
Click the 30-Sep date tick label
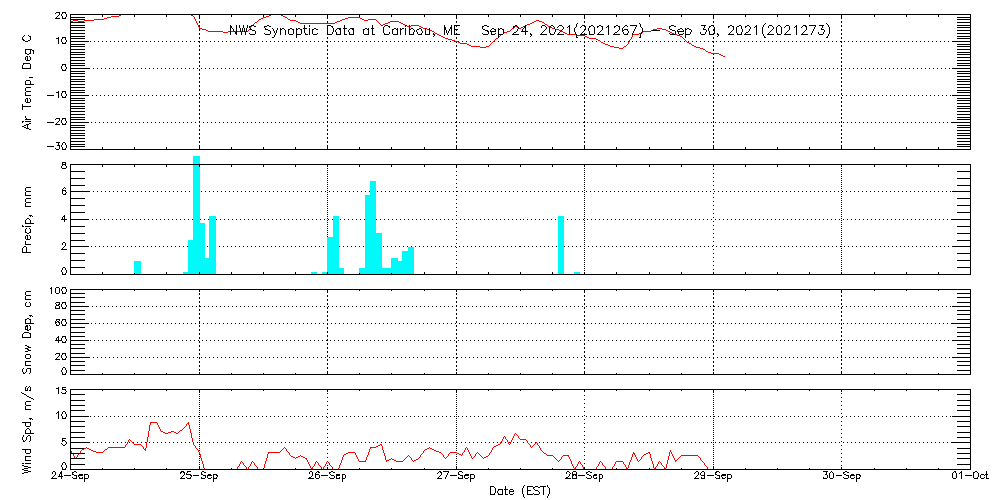(x=842, y=477)
